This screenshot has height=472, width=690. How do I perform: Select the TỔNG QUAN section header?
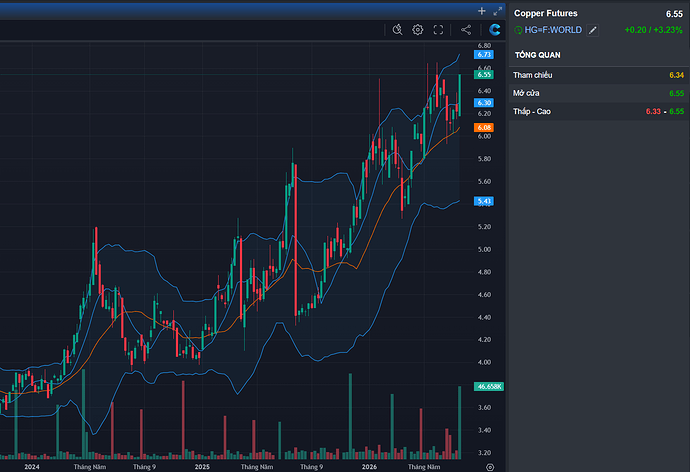(538, 55)
